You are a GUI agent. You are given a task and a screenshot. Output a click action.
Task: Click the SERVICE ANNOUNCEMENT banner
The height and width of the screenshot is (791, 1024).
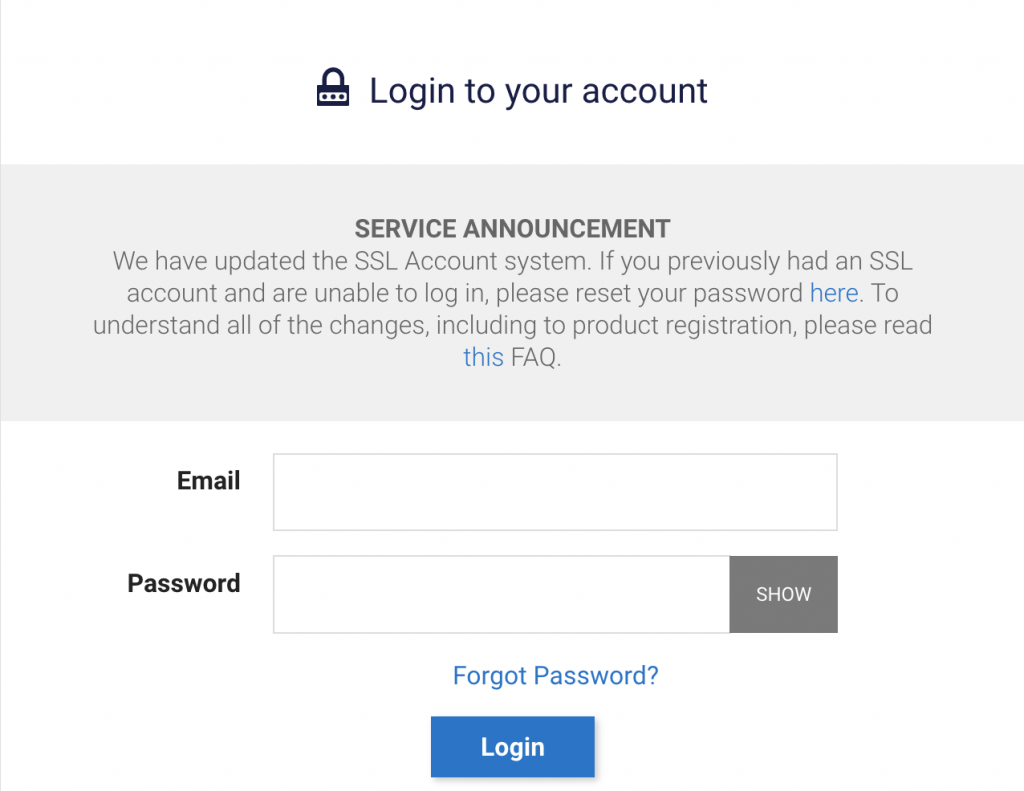(x=512, y=228)
